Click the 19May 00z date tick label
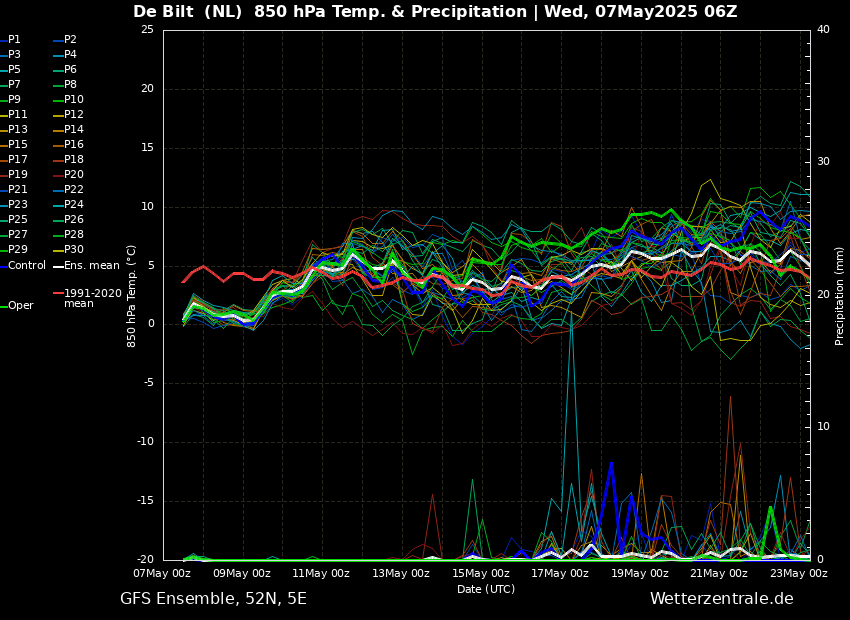 click(639, 574)
